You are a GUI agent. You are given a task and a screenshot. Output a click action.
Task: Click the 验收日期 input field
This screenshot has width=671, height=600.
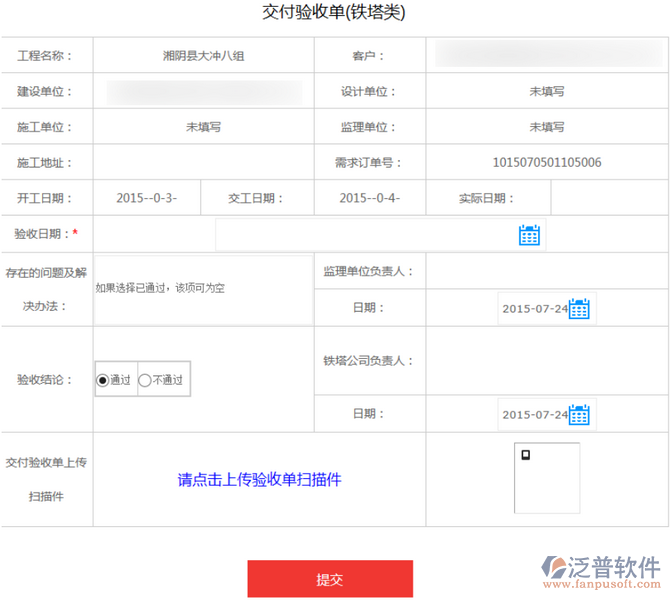click(x=366, y=235)
